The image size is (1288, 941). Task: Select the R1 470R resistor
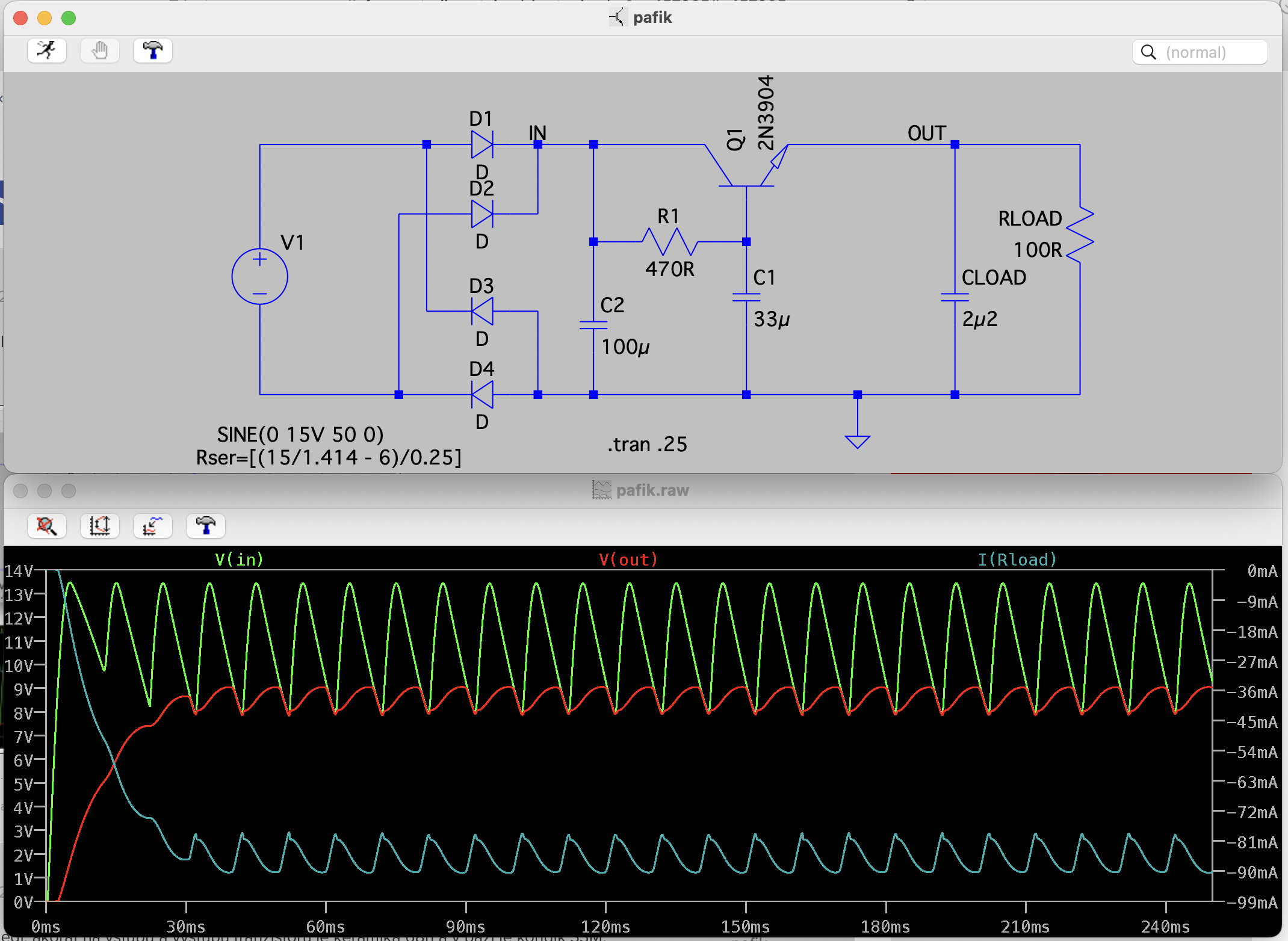click(x=669, y=241)
